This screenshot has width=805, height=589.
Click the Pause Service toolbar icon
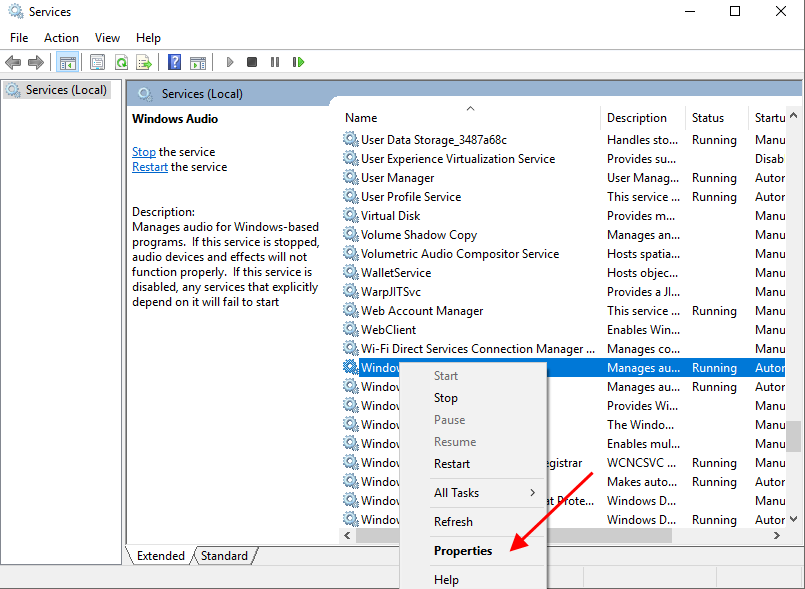(275, 62)
